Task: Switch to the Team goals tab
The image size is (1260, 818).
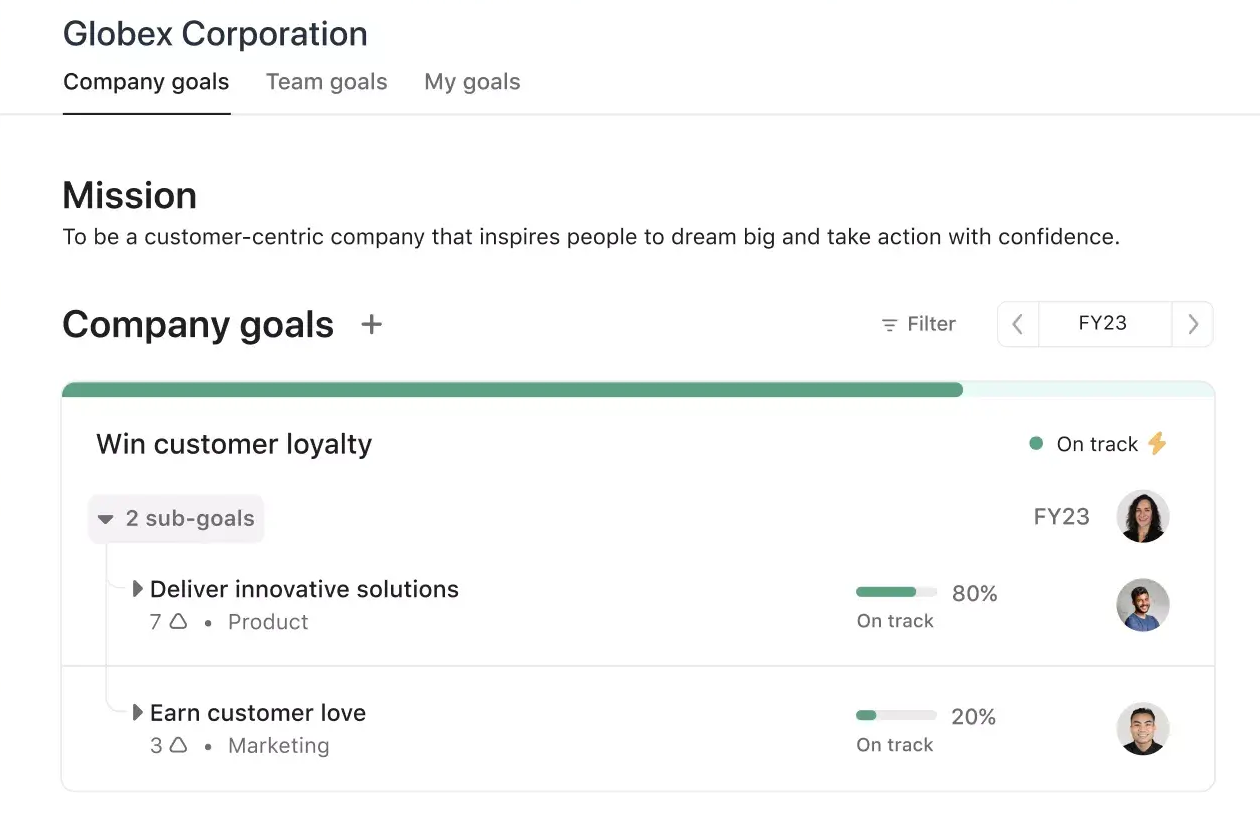Action: coord(326,82)
